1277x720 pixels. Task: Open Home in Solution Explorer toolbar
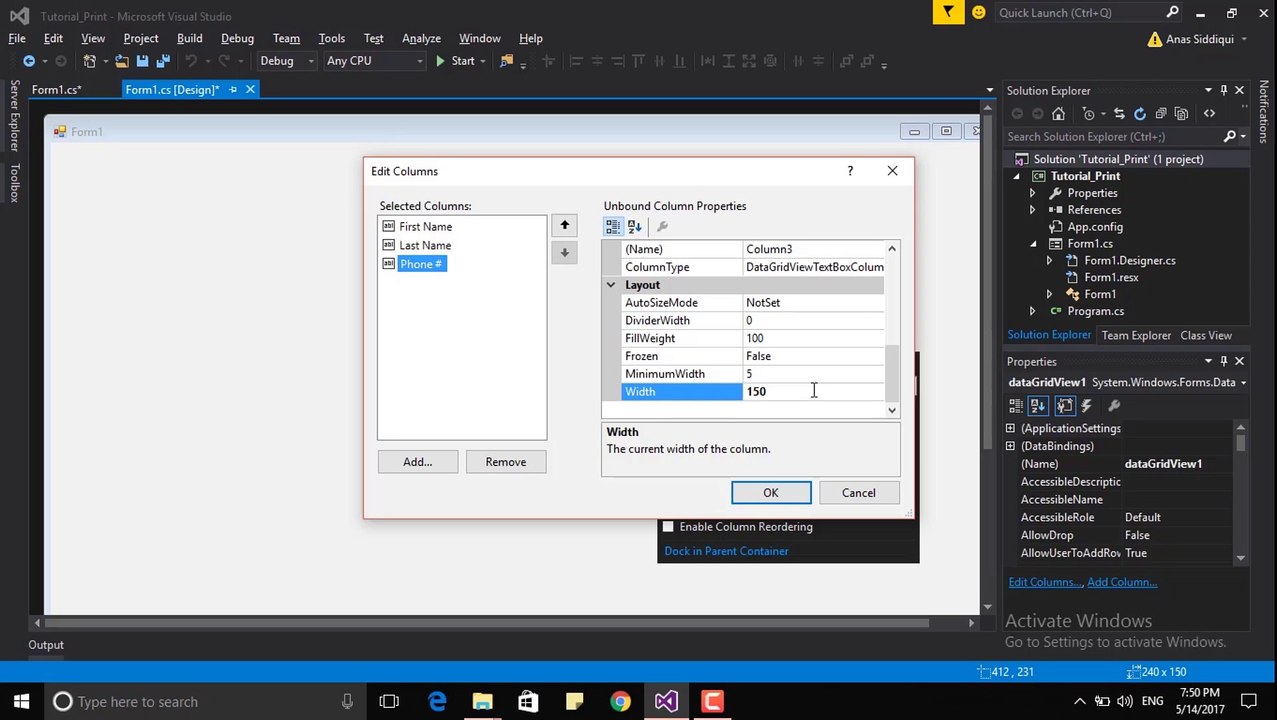[x=1058, y=114]
